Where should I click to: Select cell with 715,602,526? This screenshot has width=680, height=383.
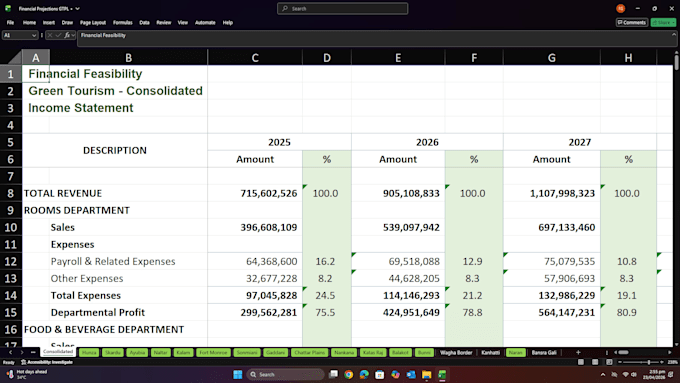(x=255, y=193)
